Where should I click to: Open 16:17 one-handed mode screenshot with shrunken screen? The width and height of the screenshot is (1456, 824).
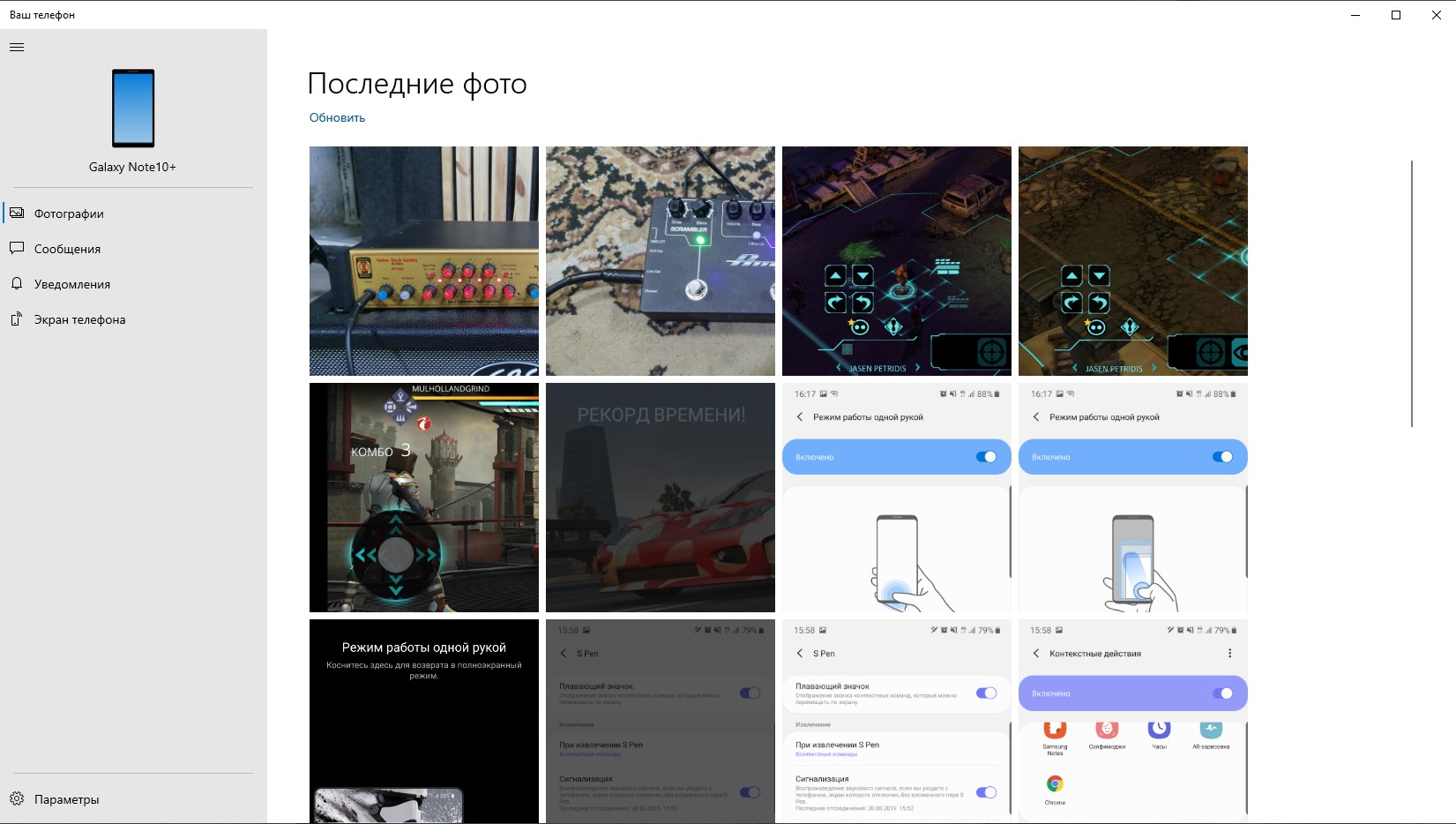click(1133, 498)
